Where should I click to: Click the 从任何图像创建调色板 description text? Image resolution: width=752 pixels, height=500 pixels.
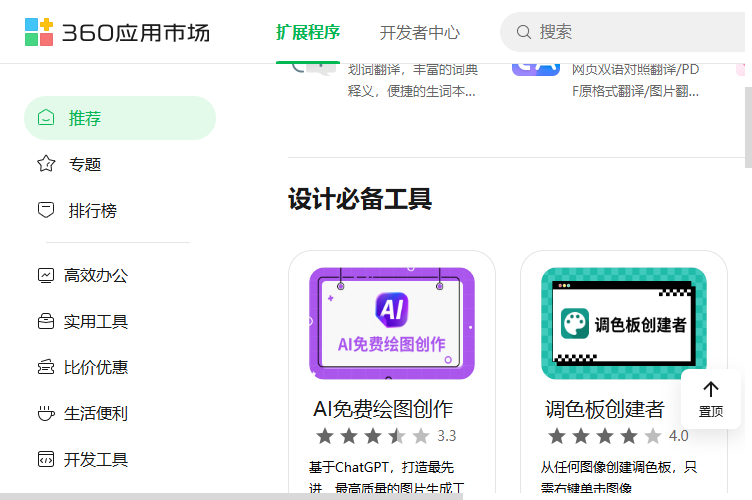[x=619, y=477]
